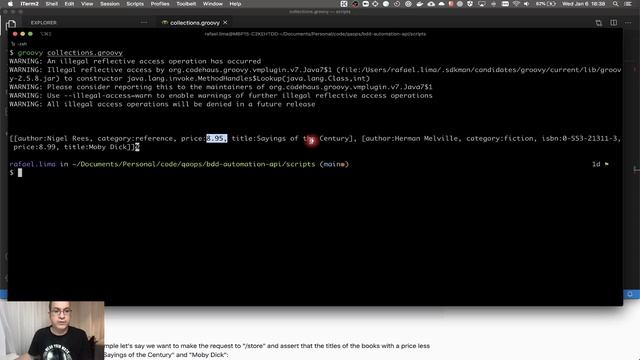The height and width of the screenshot is (360, 640).
Task: Zoom the iTerm2 terminal window
Action: [x=30, y=34]
